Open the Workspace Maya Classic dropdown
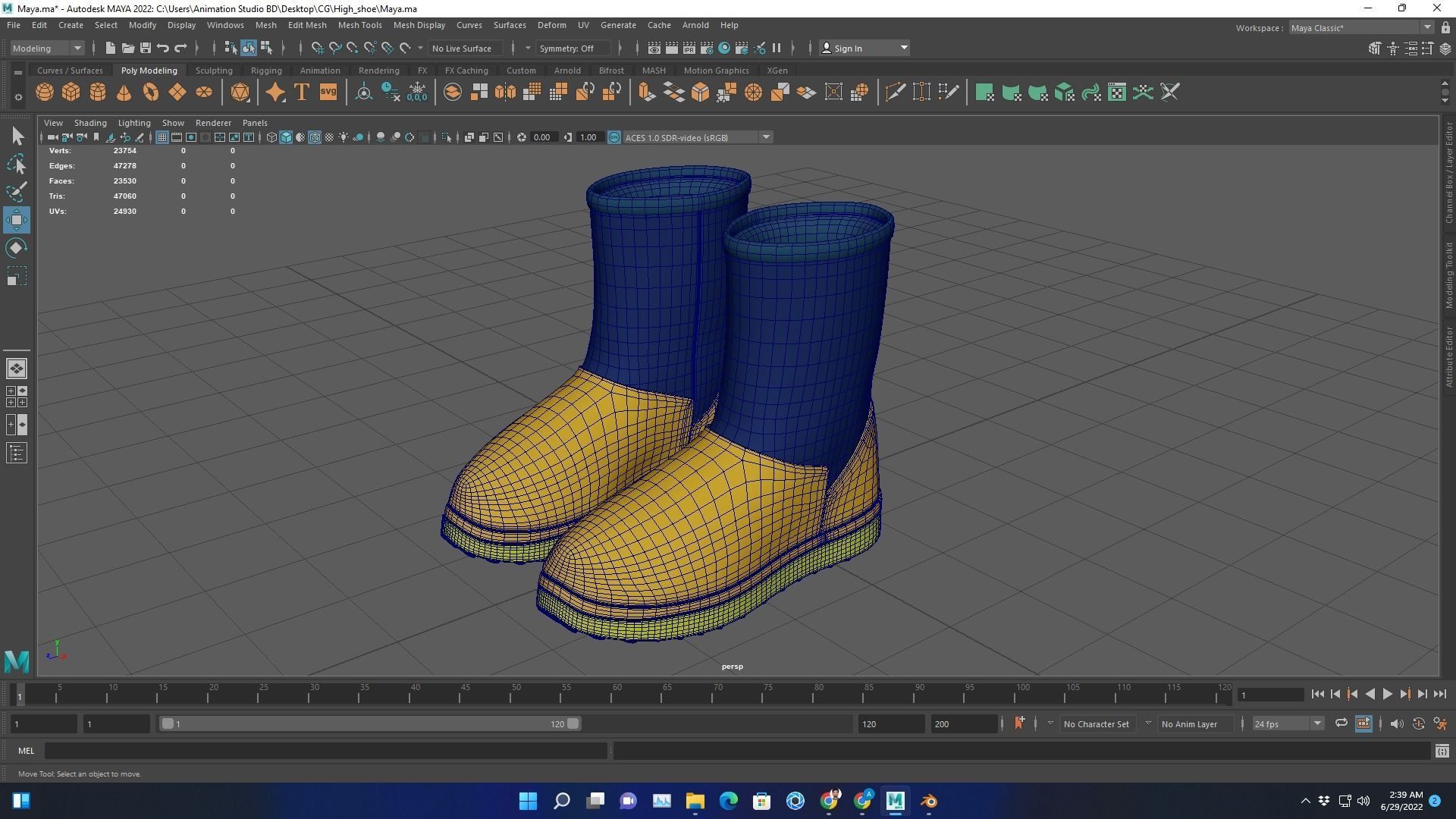 (x=1361, y=28)
